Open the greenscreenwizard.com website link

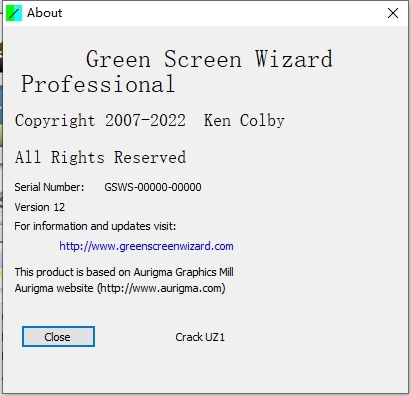[x=146, y=246]
